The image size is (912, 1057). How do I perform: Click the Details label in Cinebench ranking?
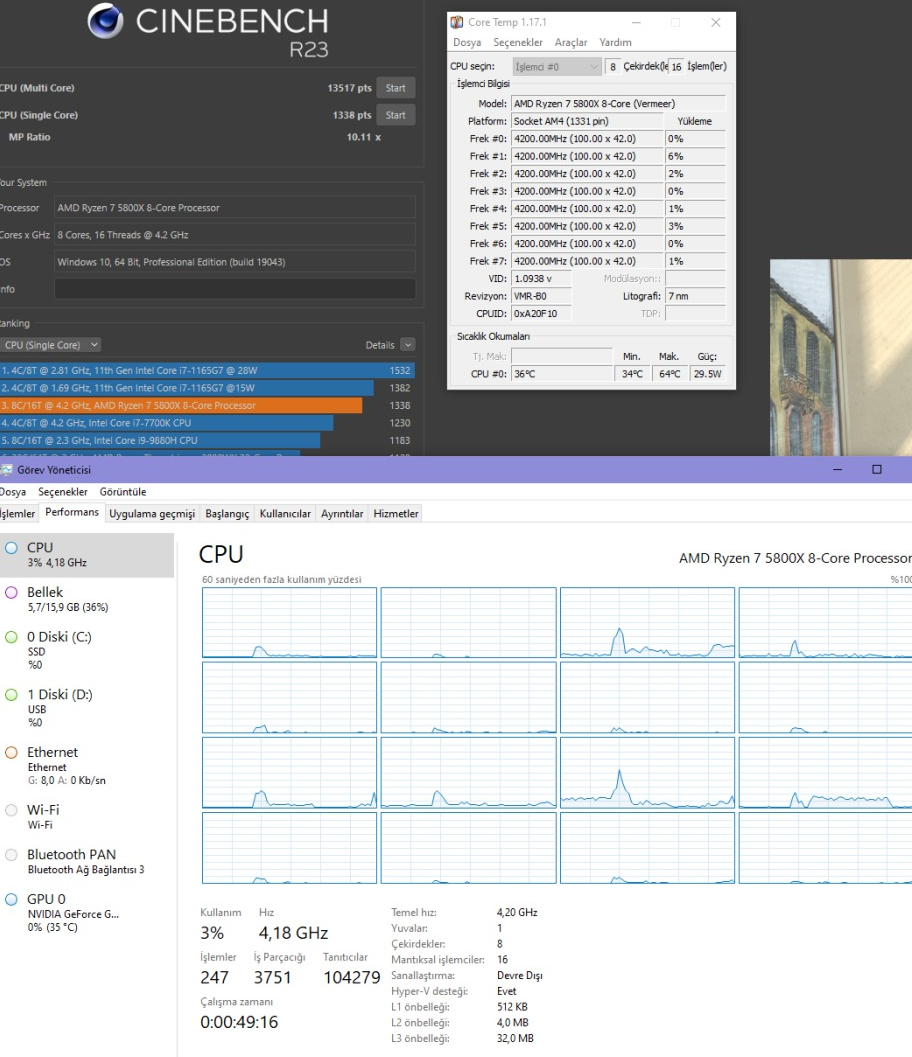point(379,345)
